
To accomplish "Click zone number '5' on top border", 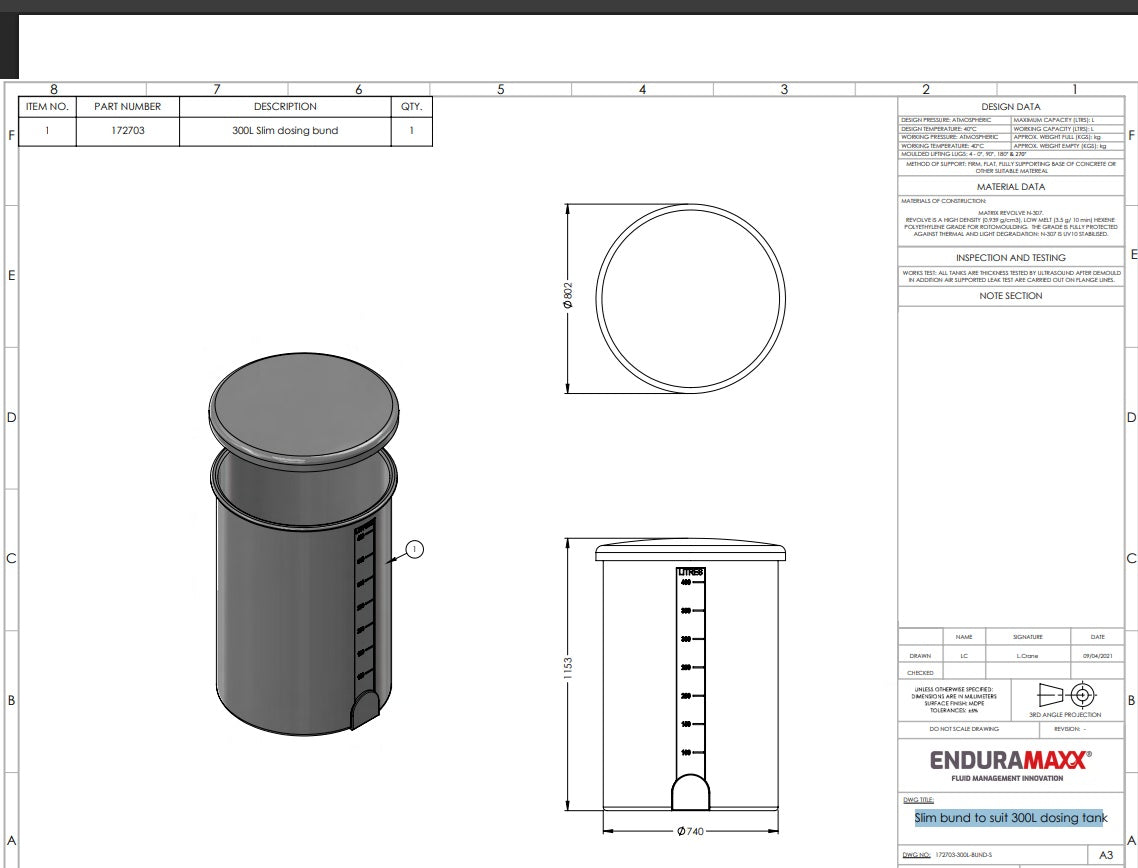I will 501,89.
